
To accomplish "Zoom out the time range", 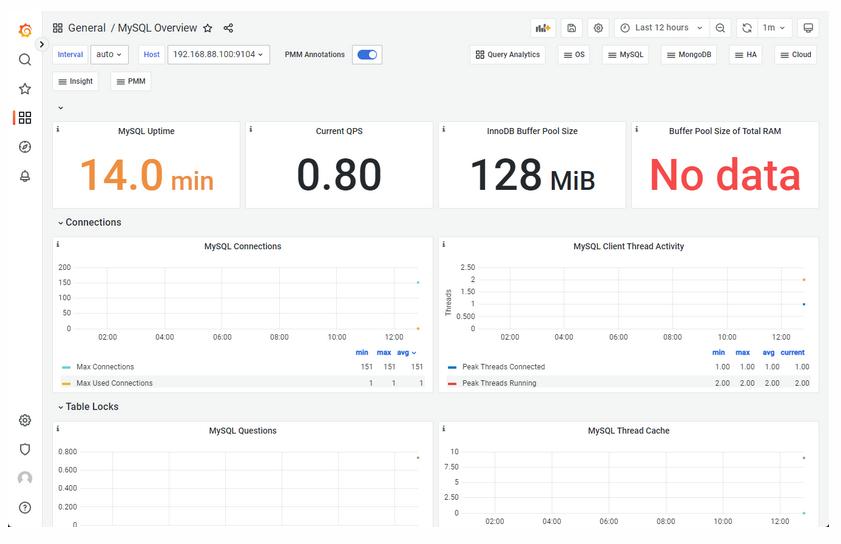I will 720,28.
